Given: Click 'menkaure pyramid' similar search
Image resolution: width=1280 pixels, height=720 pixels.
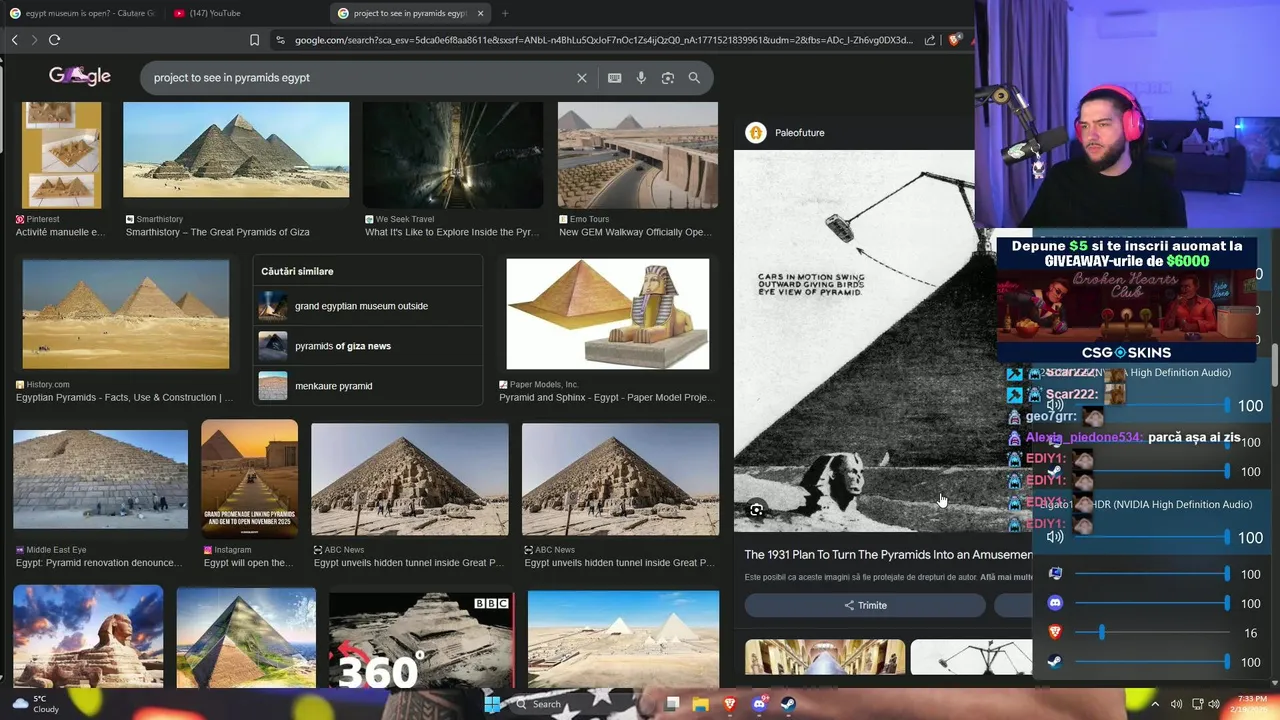Looking at the screenshot, I should coord(368,386).
